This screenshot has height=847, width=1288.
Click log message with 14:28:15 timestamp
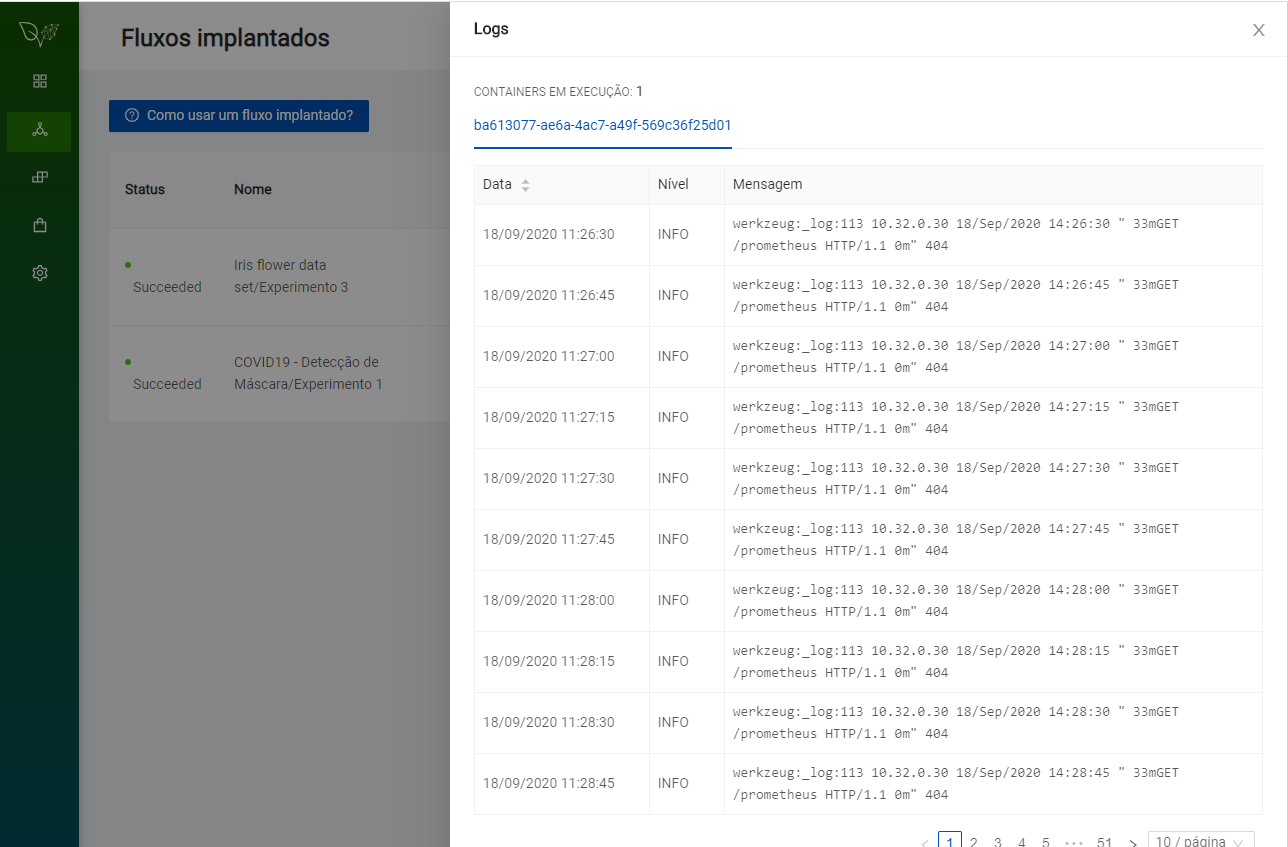tap(956, 662)
